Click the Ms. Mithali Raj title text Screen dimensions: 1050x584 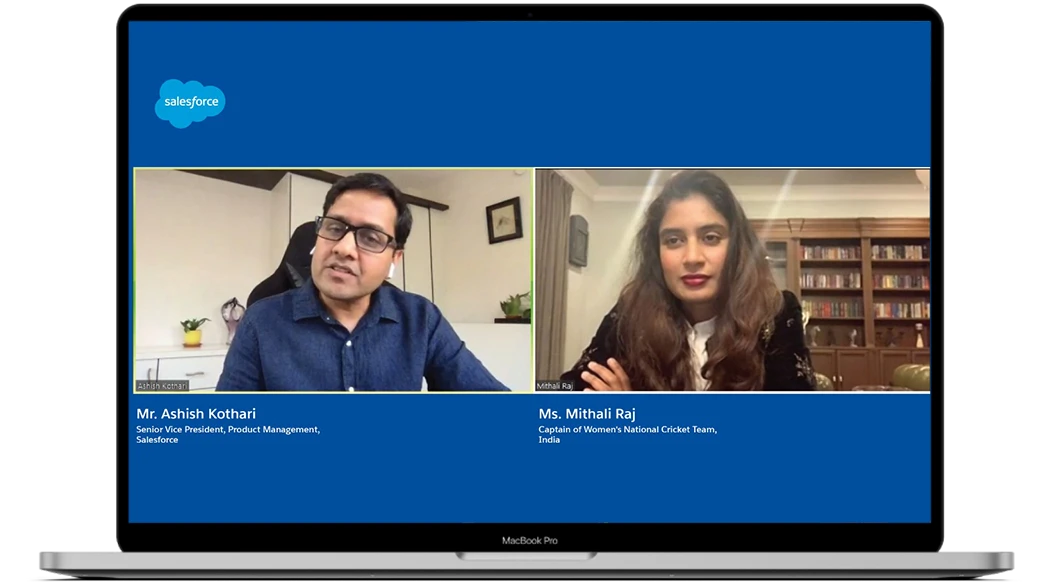click(590, 413)
